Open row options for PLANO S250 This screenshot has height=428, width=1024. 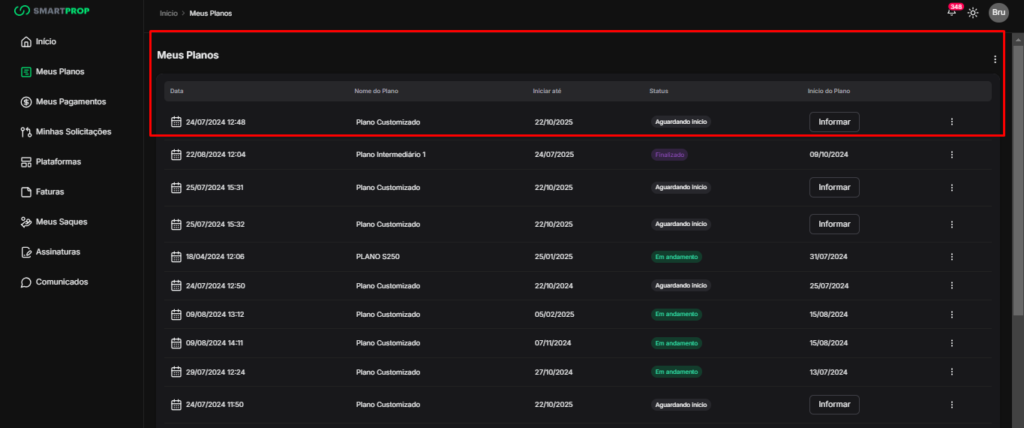[951, 256]
